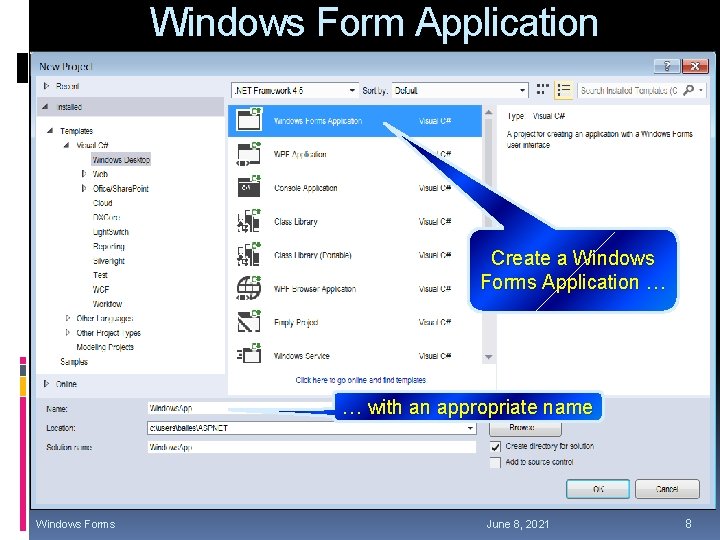The width and height of the screenshot is (720, 540).
Task: Expand the Other Project Types node
Action: 68,332
